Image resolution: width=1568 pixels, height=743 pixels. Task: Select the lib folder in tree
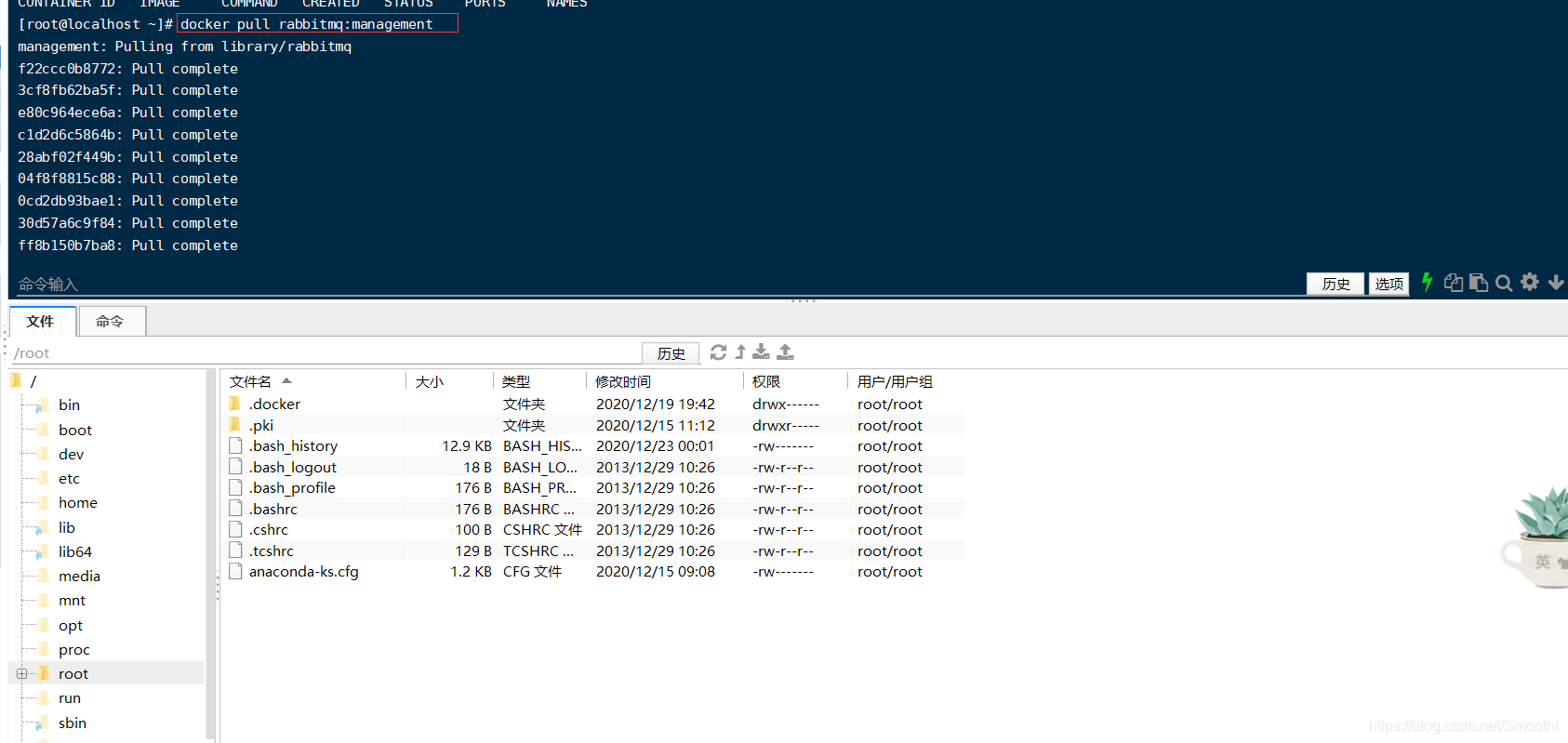click(66, 527)
